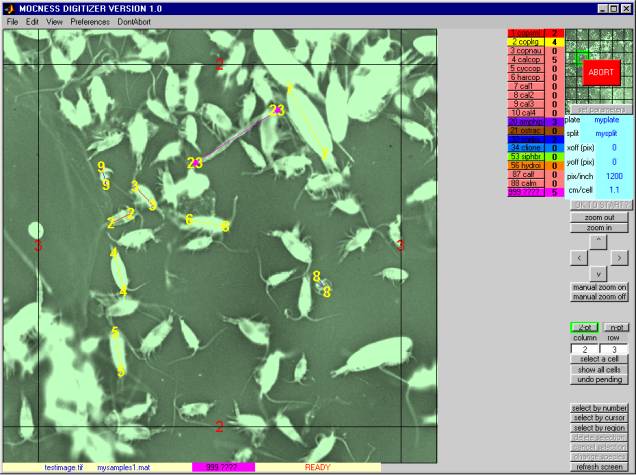Image resolution: width=636 pixels, height=475 pixels.
Task: Select the blue 34 clione species
Action: pos(526,148)
